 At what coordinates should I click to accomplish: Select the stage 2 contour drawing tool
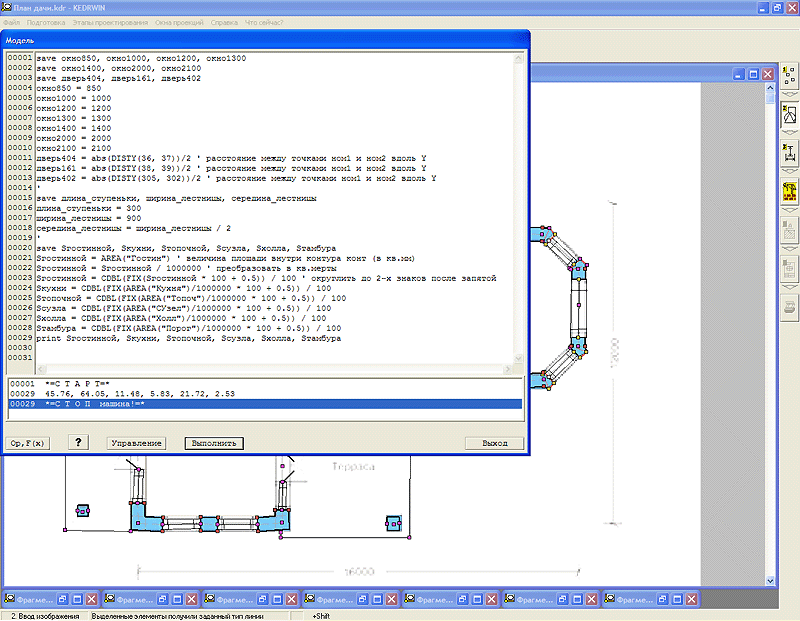pyautogui.click(x=789, y=114)
